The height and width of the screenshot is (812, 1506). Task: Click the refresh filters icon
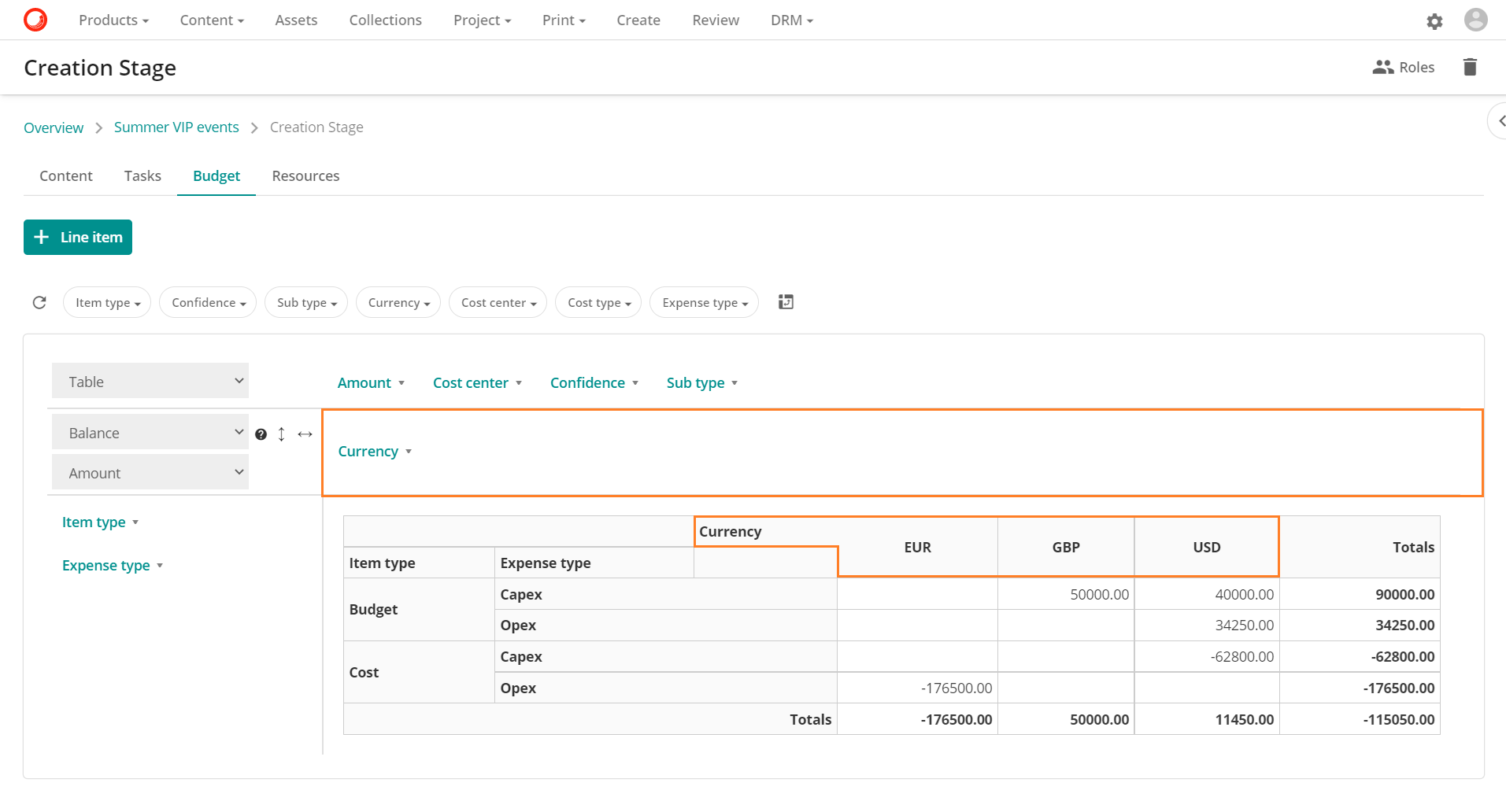(x=39, y=302)
